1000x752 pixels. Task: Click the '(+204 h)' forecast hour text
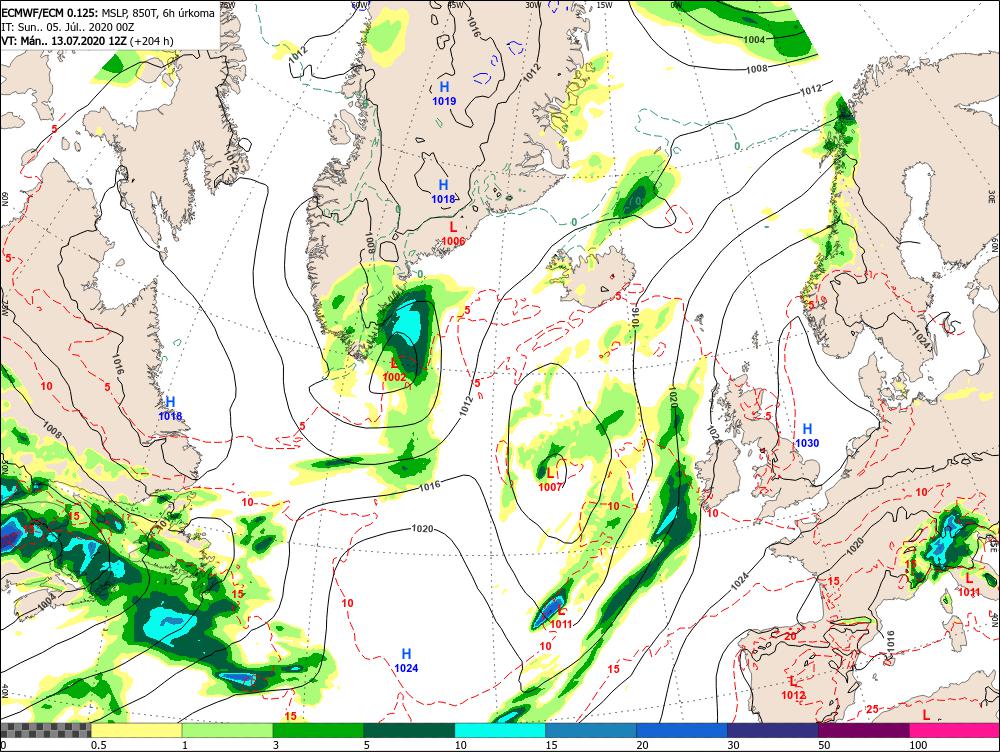[x=152, y=41]
